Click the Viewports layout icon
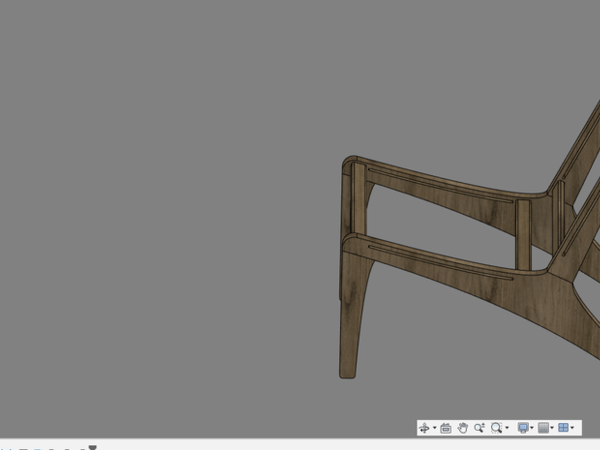 [563, 428]
